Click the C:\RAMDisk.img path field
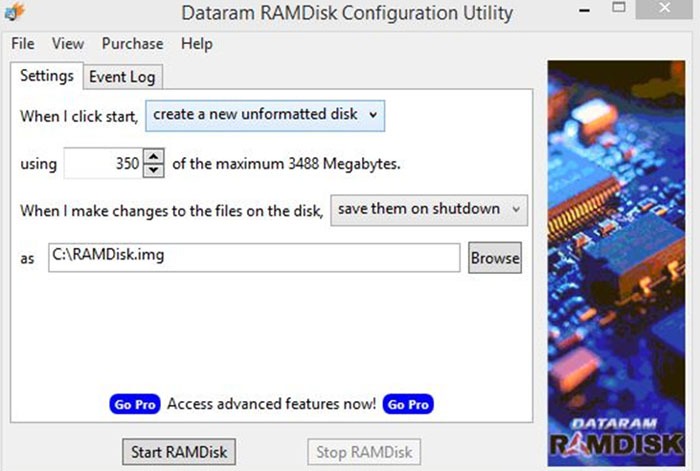 tap(254, 258)
